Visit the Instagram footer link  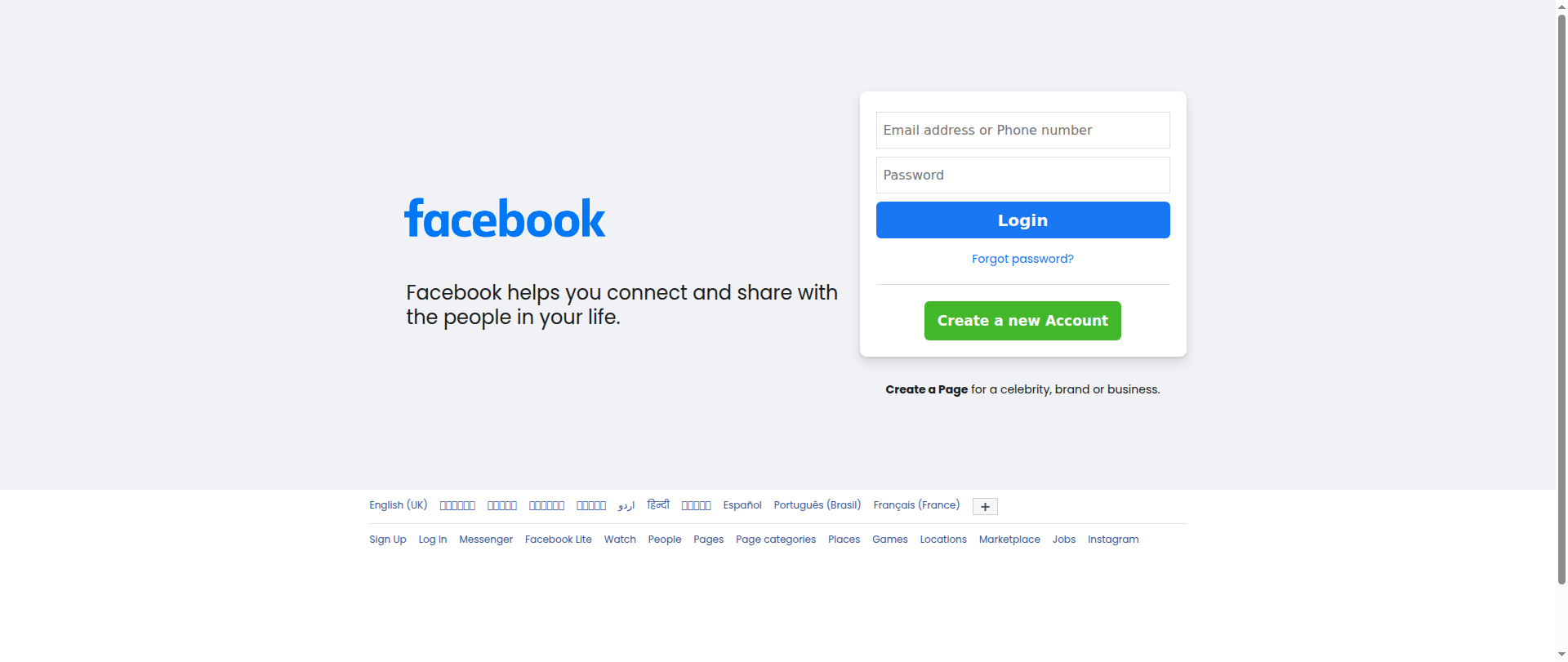(x=1112, y=540)
